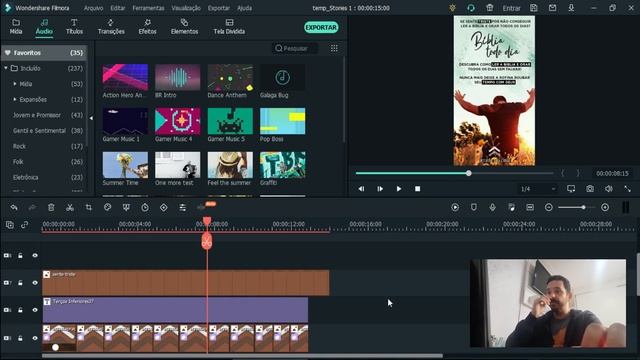Image resolution: width=640 pixels, height=360 pixels.
Task: Expand the Expansões subcategory
Action: coord(15,99)
